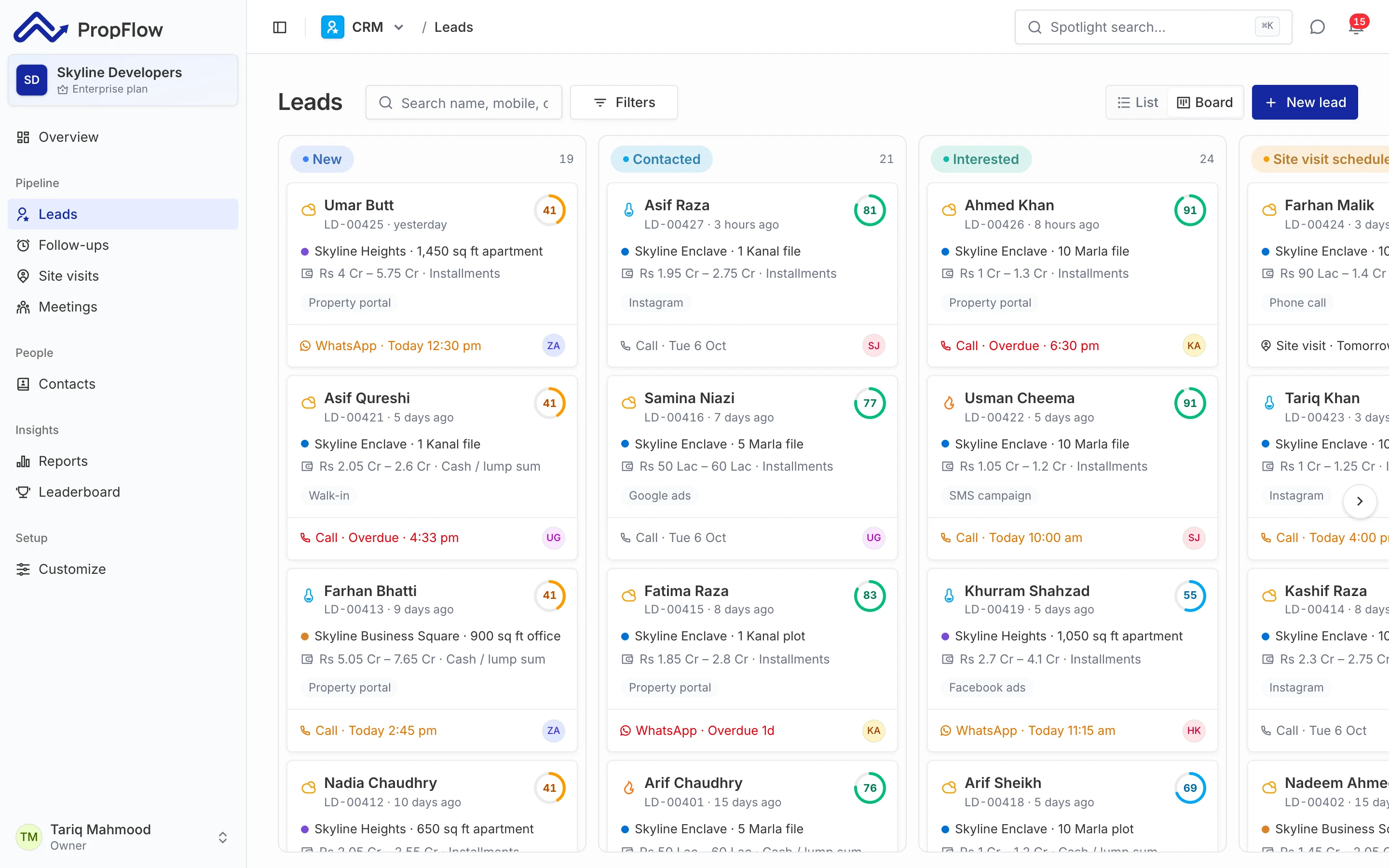1389x868 pixels.
Task: Click Ahmed Khan's score ring 91
Action: coord(1190,210)
